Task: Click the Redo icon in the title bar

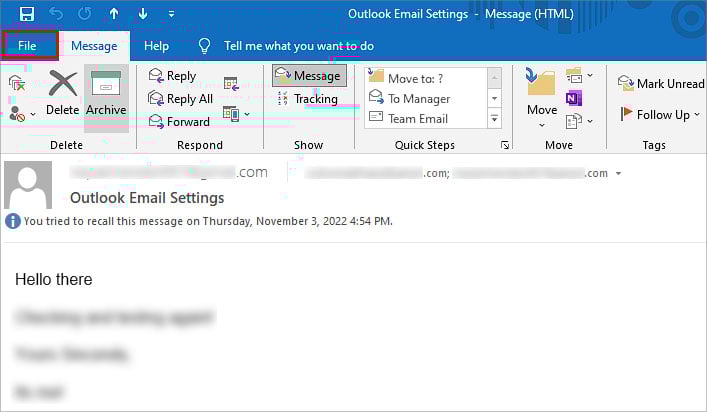Action: pos(84,14)
